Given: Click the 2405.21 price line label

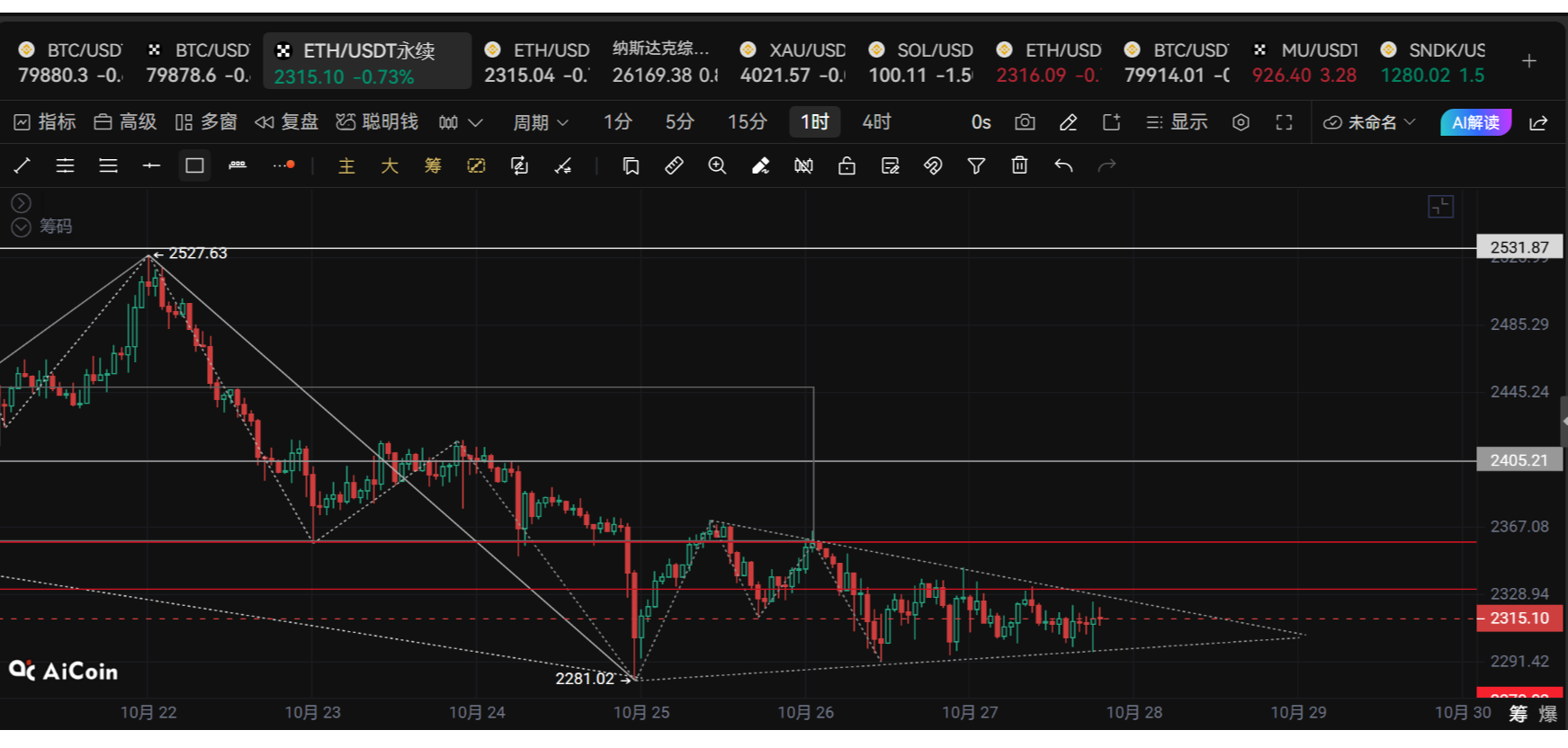Looking at the screenshot, I should [x=1519, y=460].
